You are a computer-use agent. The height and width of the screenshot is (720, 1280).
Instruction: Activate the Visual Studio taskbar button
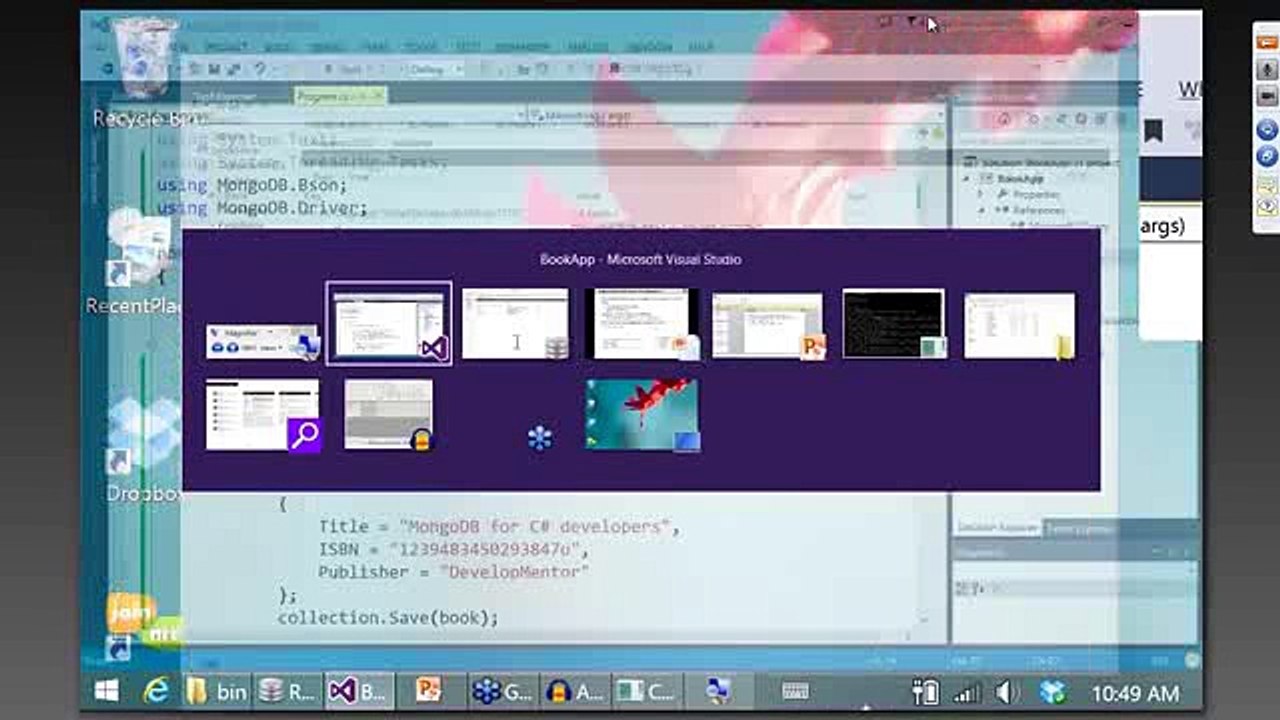tap(359, 691)
